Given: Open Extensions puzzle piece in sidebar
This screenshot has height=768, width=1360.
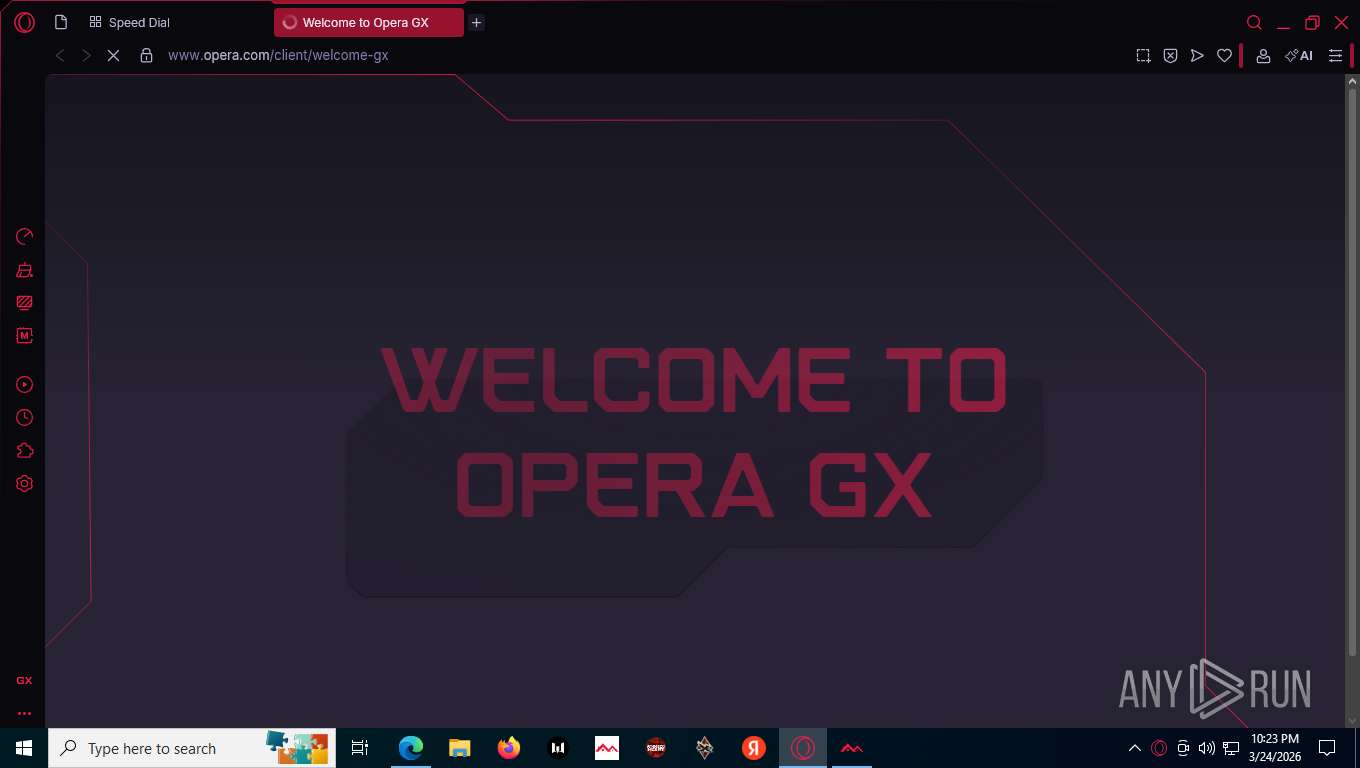Looking at the screenshot, I should pos(25,451).
